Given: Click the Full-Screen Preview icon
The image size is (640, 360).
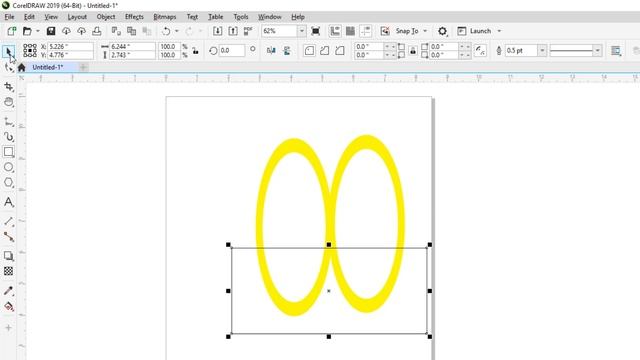Looking at the screenshot, I should point(315,31).
